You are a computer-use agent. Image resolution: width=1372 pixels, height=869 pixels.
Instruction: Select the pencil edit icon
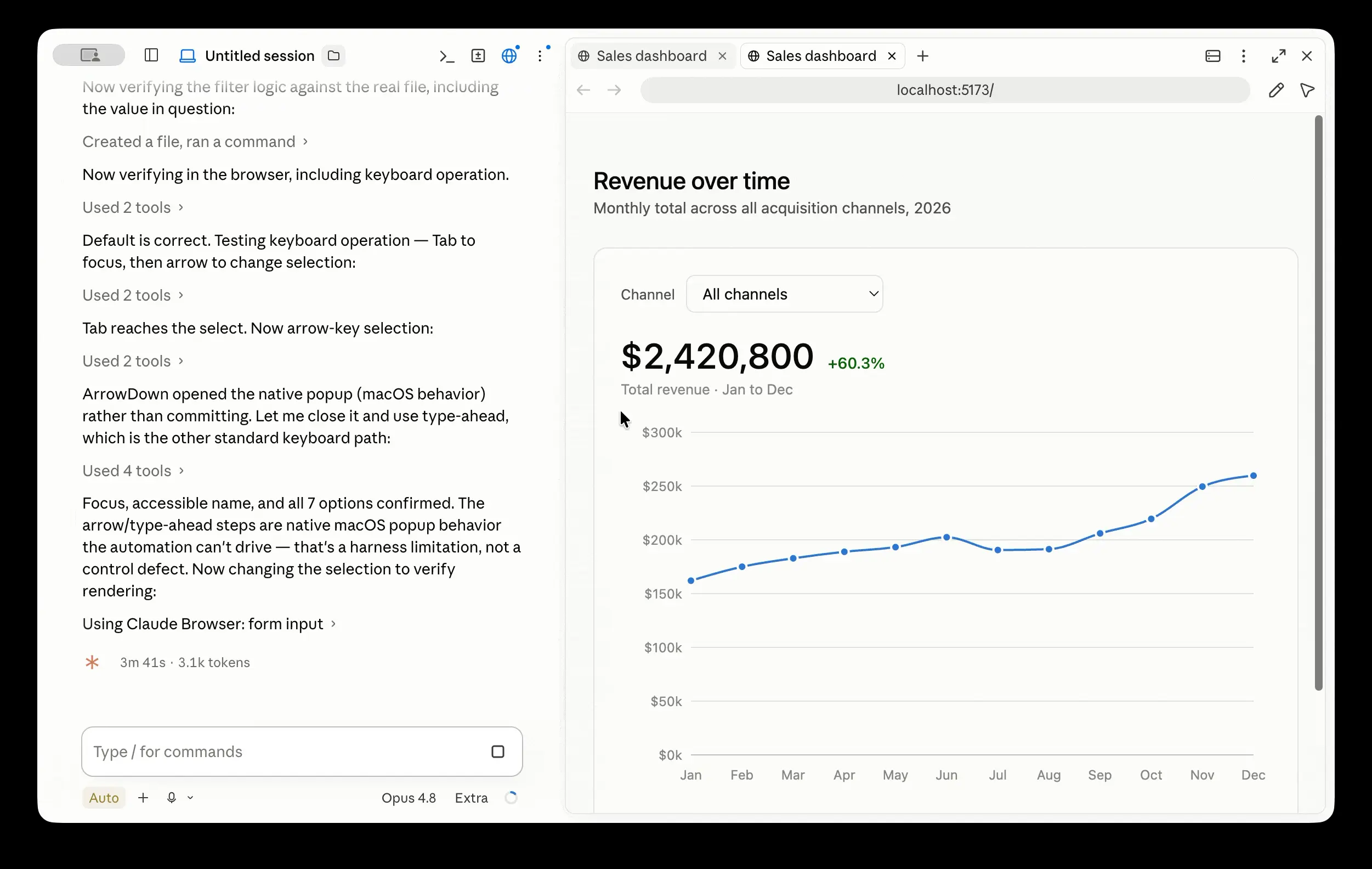(1276, 90)
